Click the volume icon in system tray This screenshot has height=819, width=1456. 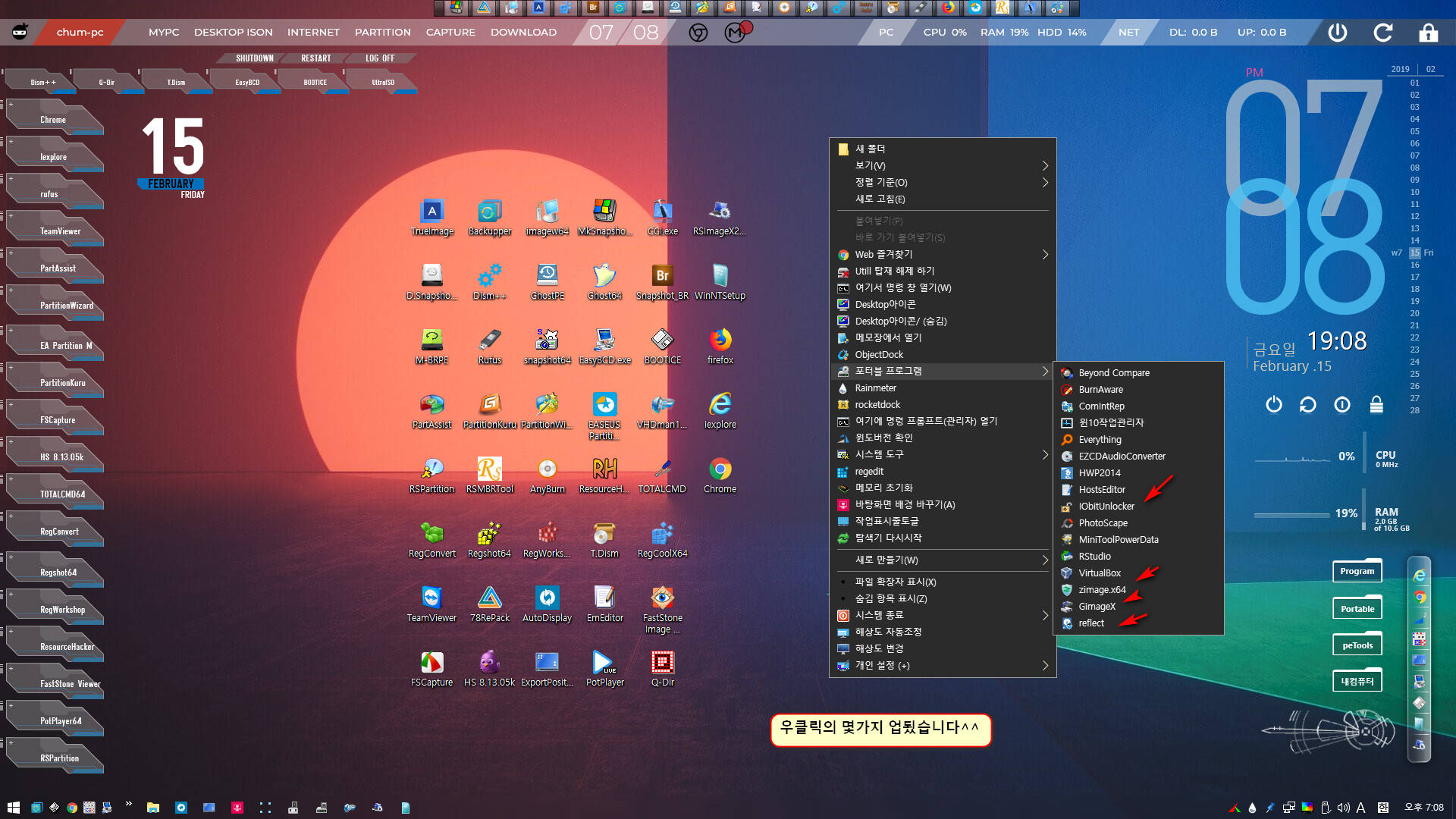pos(1344,808)
